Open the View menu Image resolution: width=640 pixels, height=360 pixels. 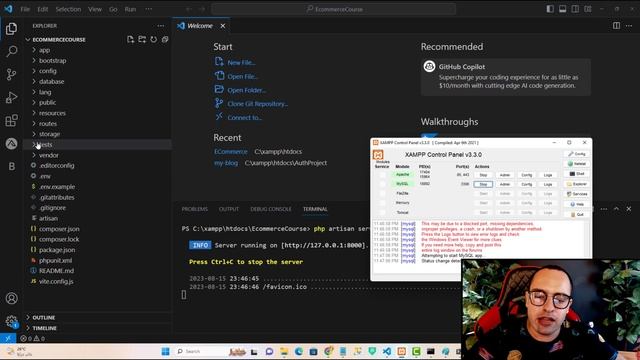pyautogui.click(x=95, y=9)
